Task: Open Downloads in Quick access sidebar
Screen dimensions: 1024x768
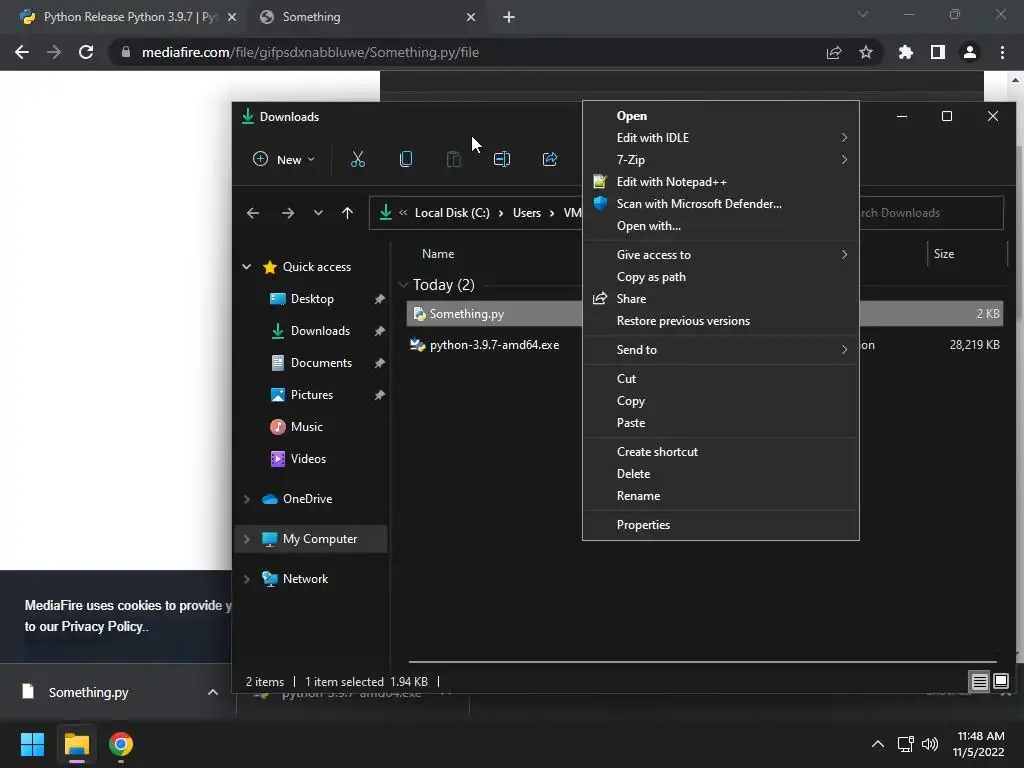Action: [320, 331]
